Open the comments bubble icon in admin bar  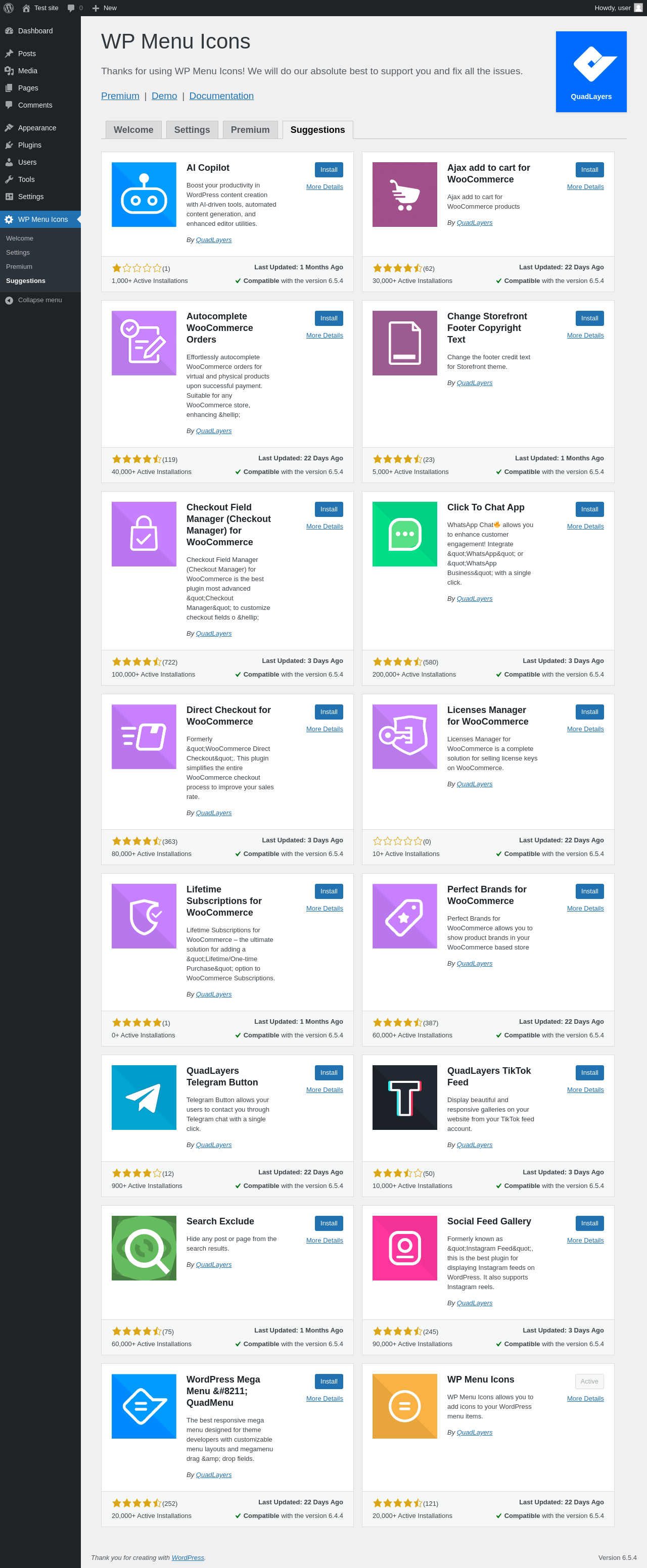coord(71,8)
